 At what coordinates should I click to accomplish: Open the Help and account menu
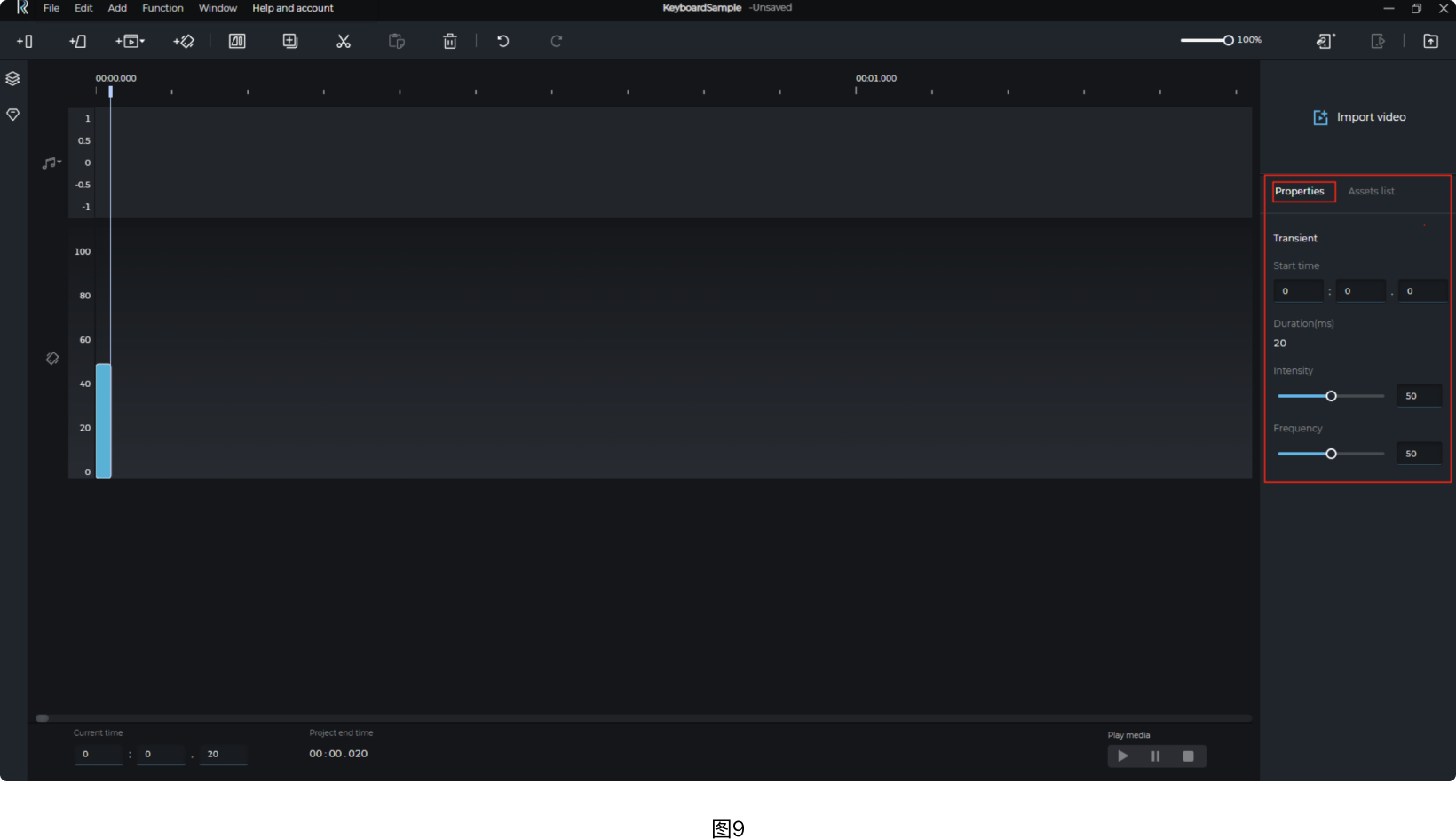click(292, 8)
